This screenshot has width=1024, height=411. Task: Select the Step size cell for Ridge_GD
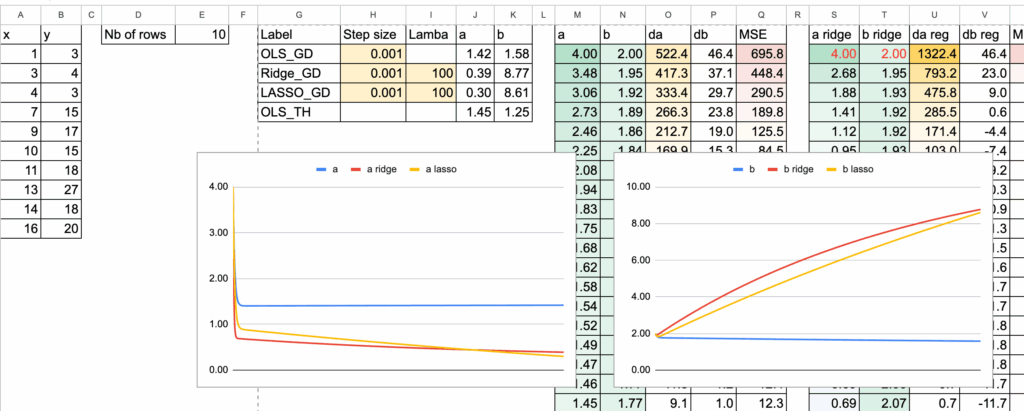pyautogui.click(x=373, y=72)
